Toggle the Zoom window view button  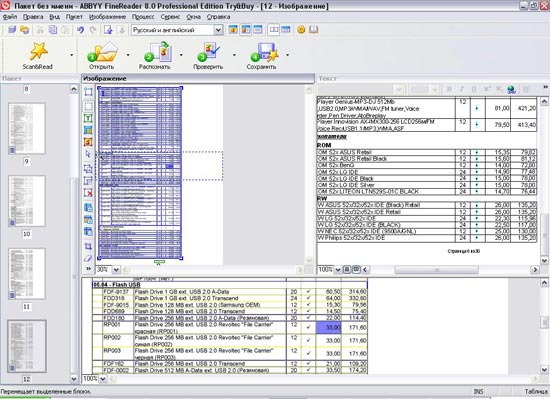point(258,30)
